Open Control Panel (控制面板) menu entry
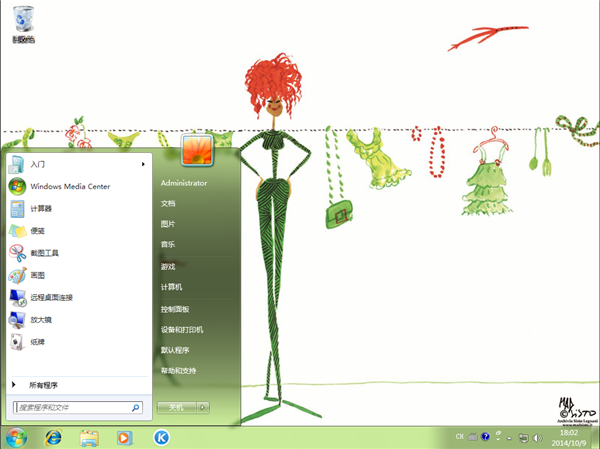Screen dimensions: 600x449 pos(175,309)
